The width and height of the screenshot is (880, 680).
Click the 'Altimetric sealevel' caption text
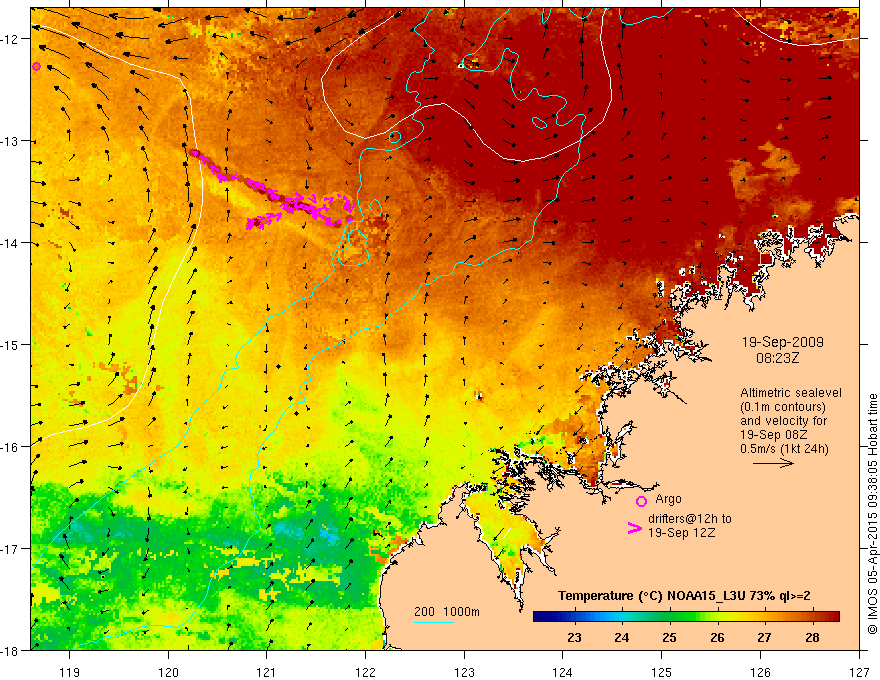pyautogui.click(x=791, y=393)
